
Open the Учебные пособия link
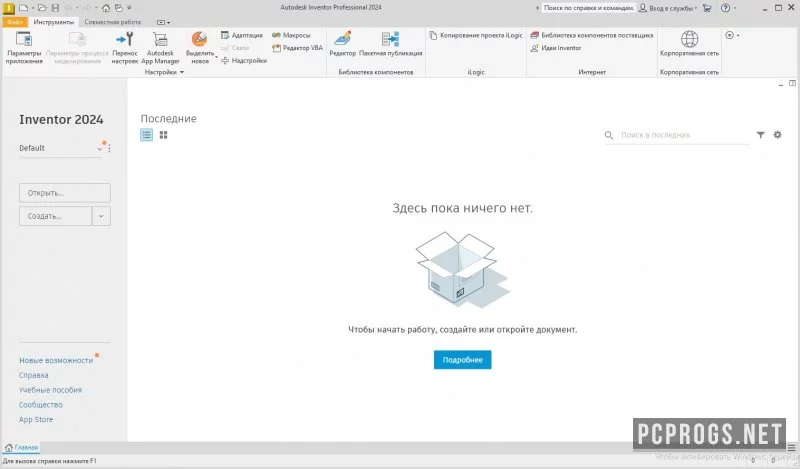[51, 390]
